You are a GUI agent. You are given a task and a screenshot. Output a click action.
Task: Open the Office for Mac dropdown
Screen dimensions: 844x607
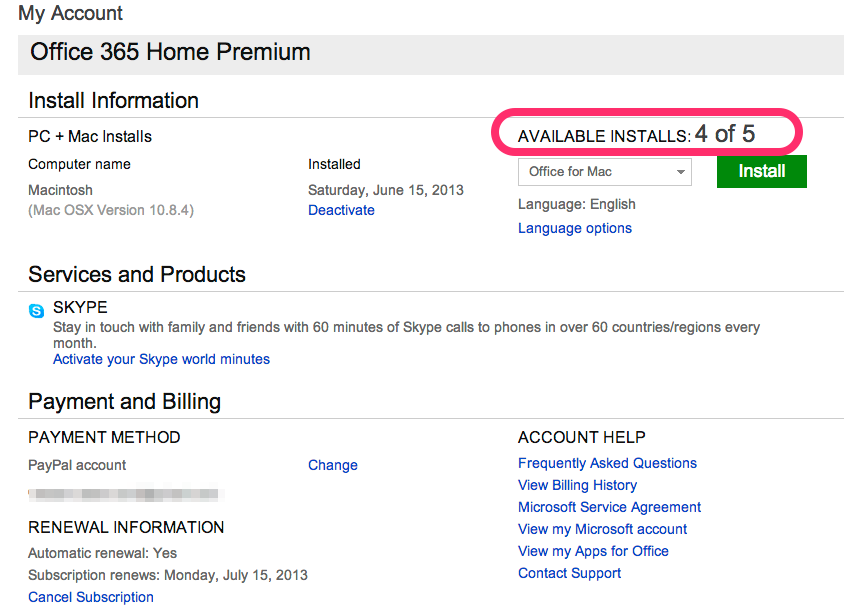pyautogui.click(x=604, y=172)
